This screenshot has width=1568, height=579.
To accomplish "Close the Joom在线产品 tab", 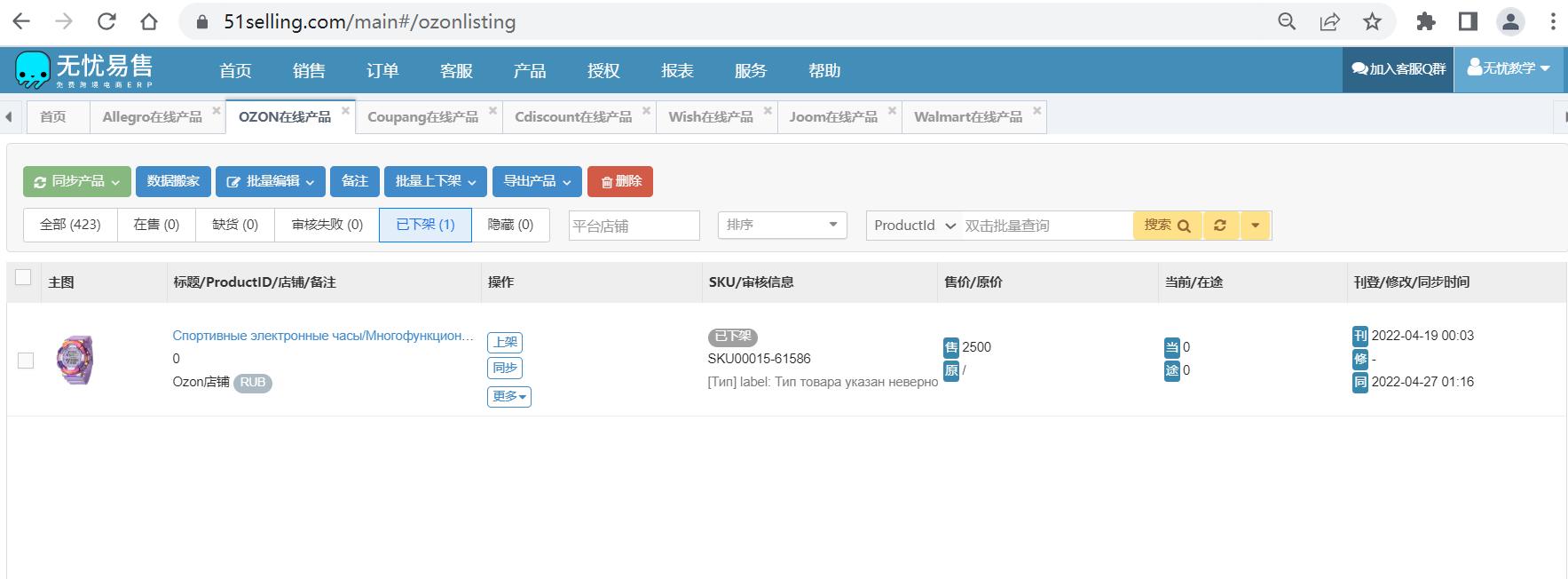I will [892, 110].
